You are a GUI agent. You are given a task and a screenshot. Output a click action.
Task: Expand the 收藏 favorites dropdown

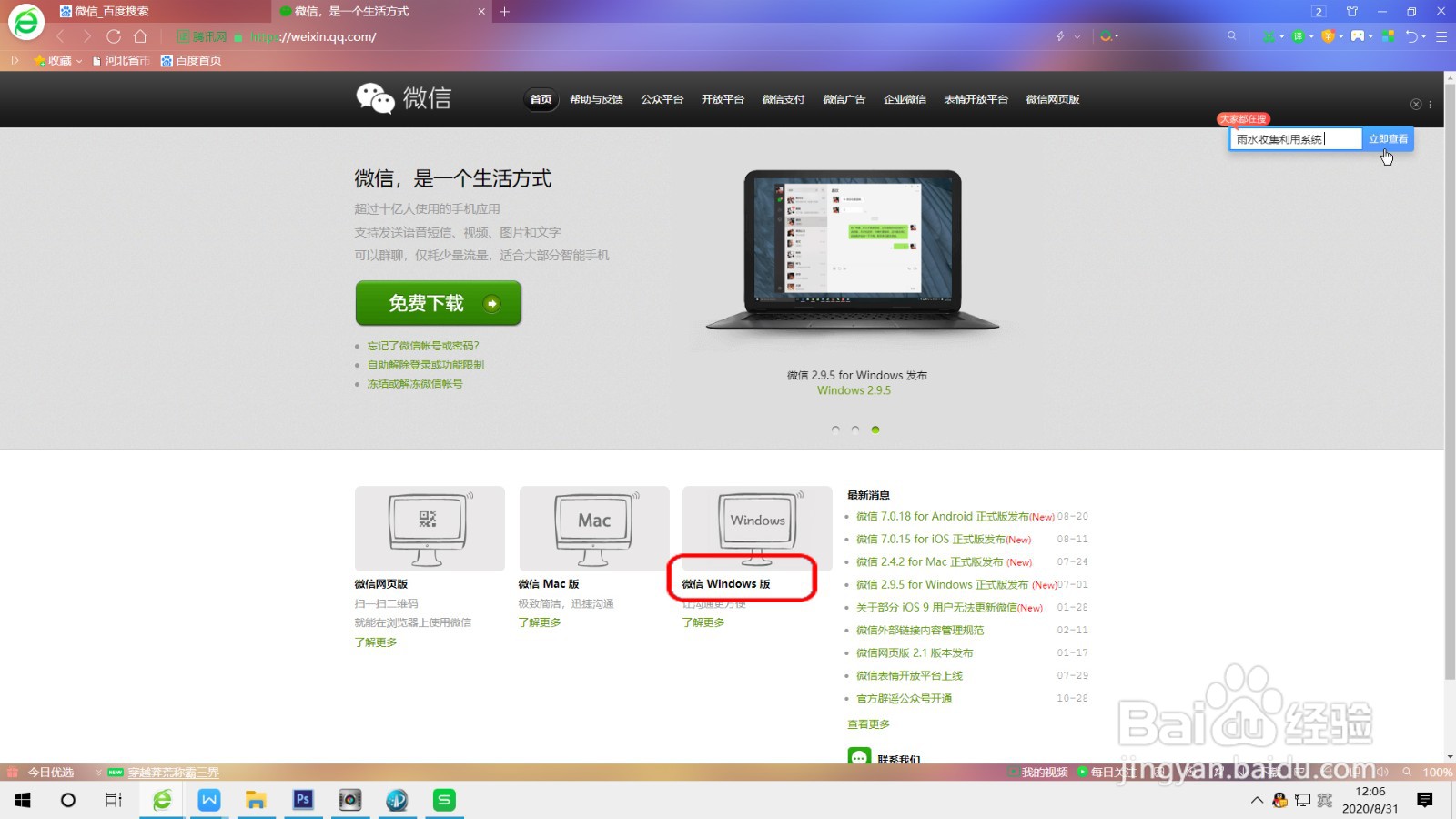pyautogui.click(x=79, y=61)
